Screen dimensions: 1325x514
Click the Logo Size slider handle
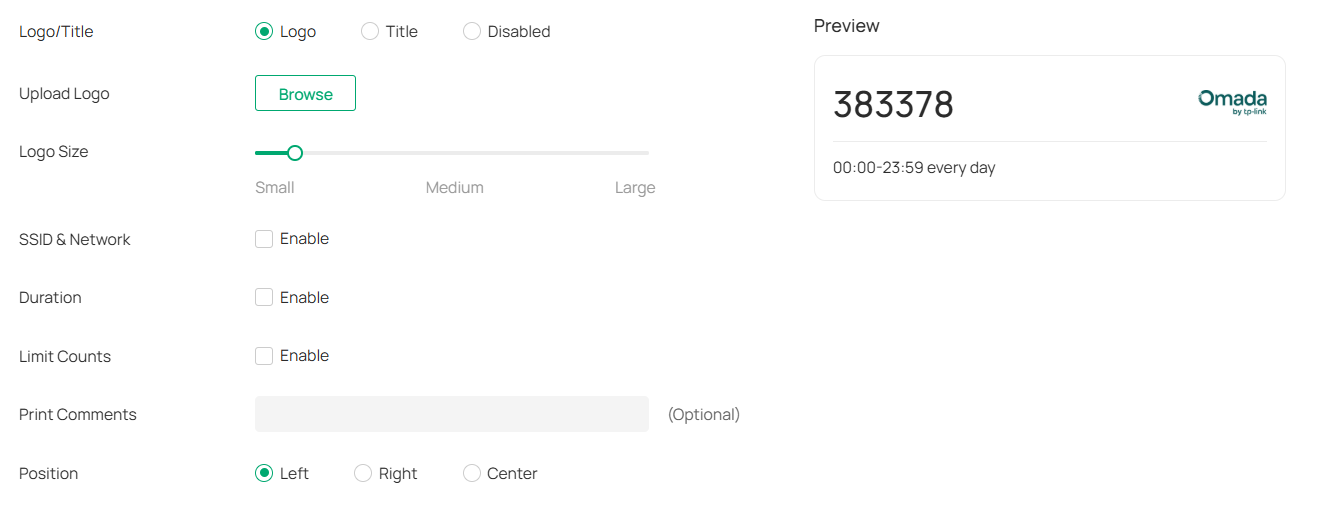coord(295,153)
